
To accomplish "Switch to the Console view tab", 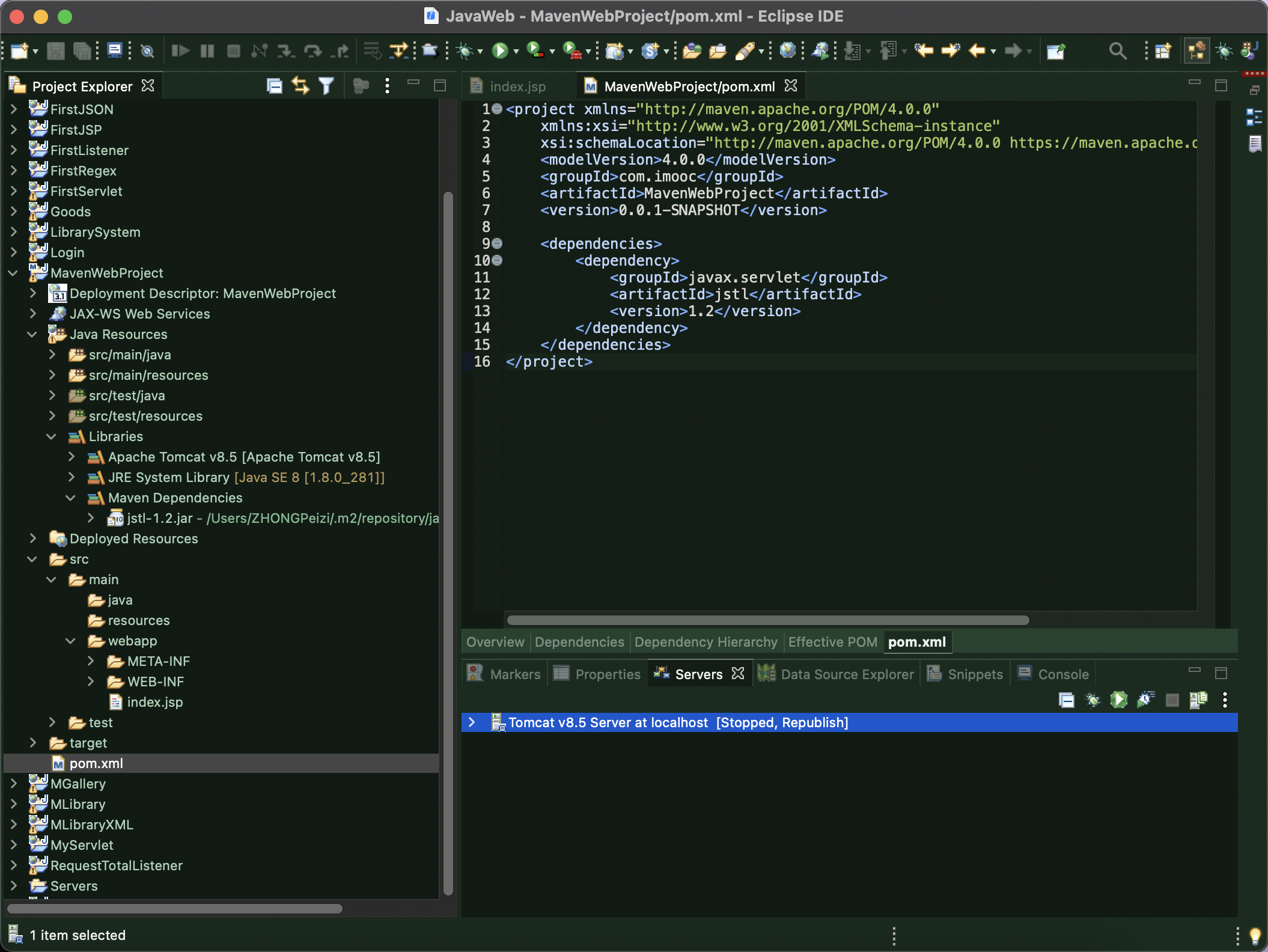I will tap(1053, 674).
